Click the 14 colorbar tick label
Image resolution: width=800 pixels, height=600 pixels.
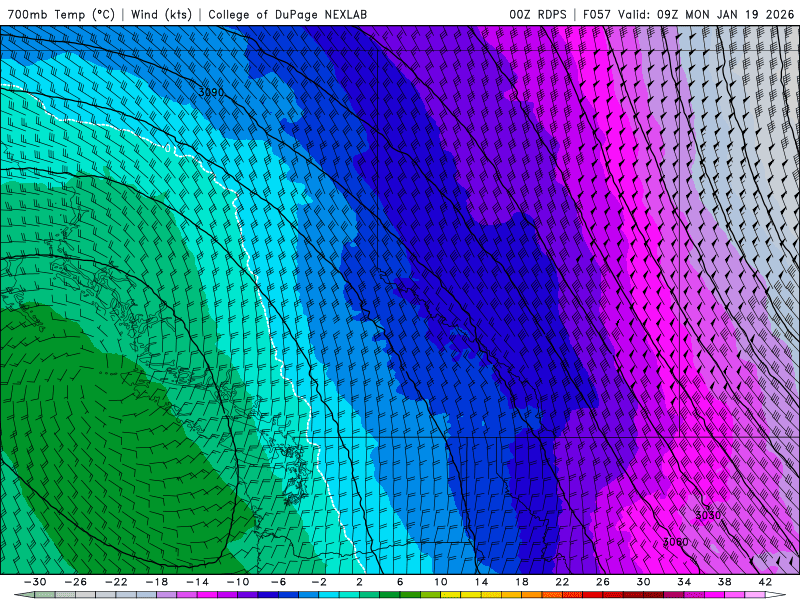tap(481, 582)
